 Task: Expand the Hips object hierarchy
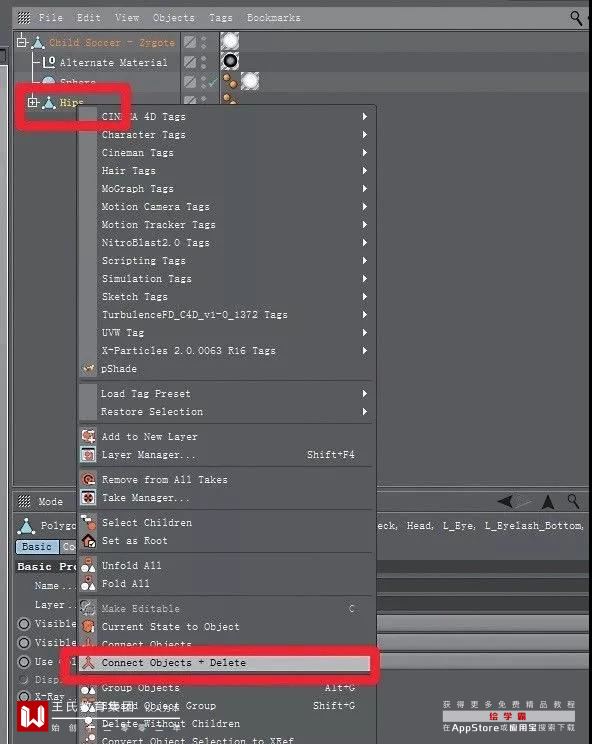(x=32, y=102)
